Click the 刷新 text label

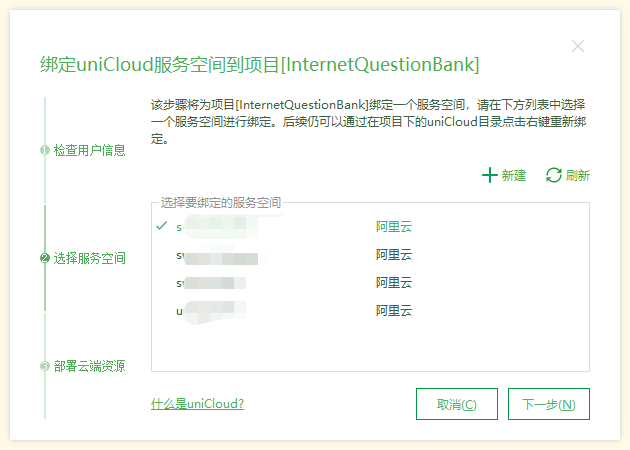click(x=578, y=175)
